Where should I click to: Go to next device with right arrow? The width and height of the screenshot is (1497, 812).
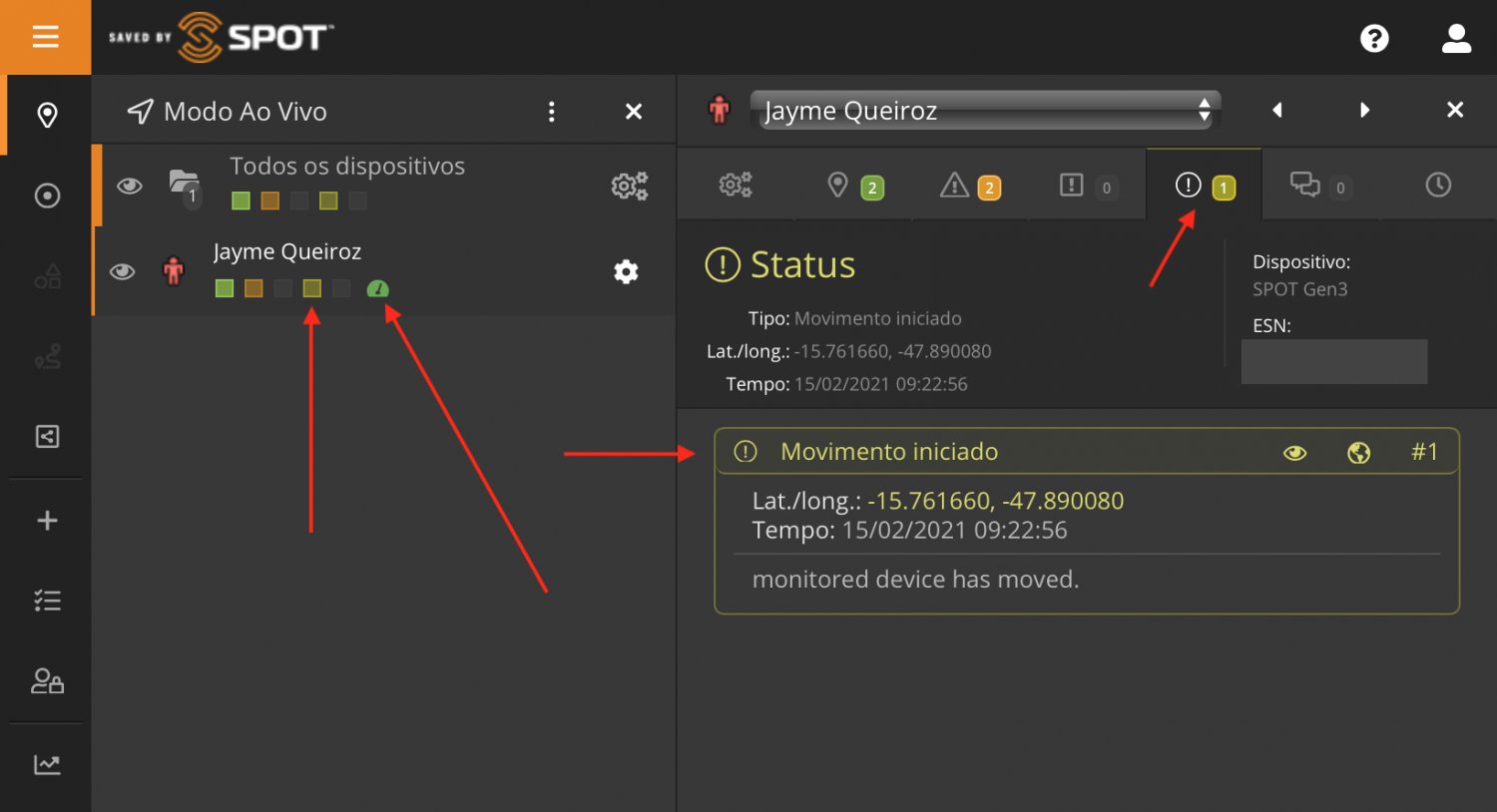(x=1364, y=110)
